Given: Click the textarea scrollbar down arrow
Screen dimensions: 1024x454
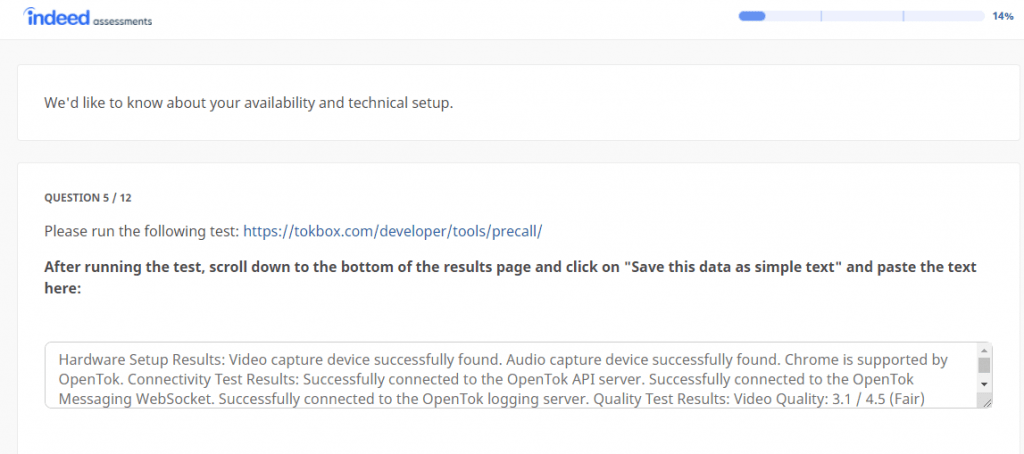Looking at the screenshot, I should click(984, 384).
